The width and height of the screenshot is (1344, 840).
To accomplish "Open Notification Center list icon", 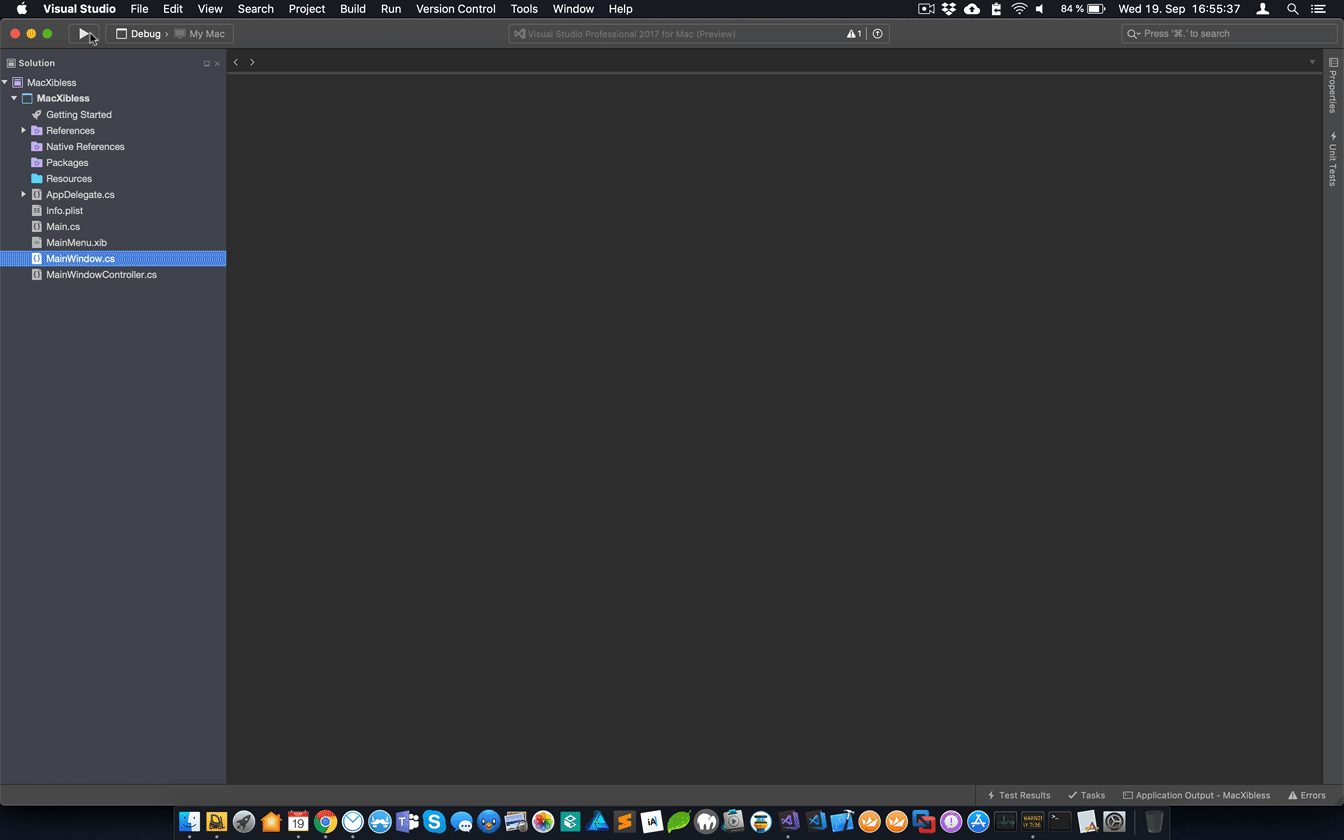I will [1318, 9].
